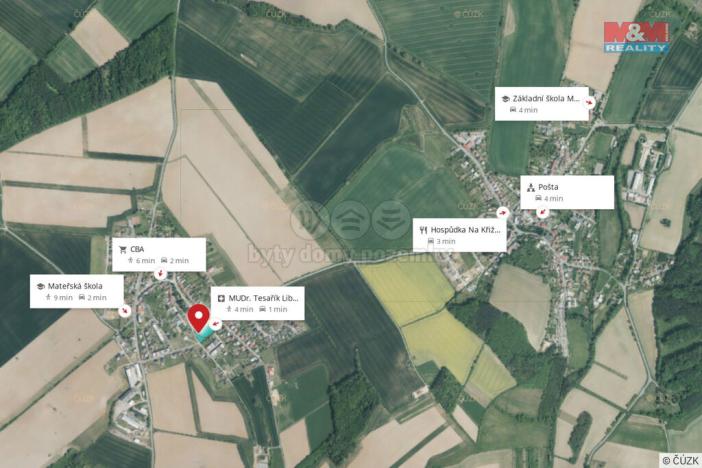Click the MUDr. Tesařík doctor label
Image resolution: width=702 pixels, height=468 pixels.
point(257,303)
